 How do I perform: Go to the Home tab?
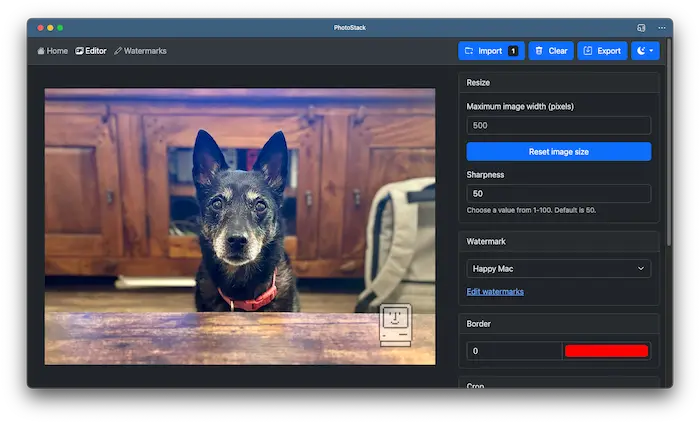click(53, 51)
